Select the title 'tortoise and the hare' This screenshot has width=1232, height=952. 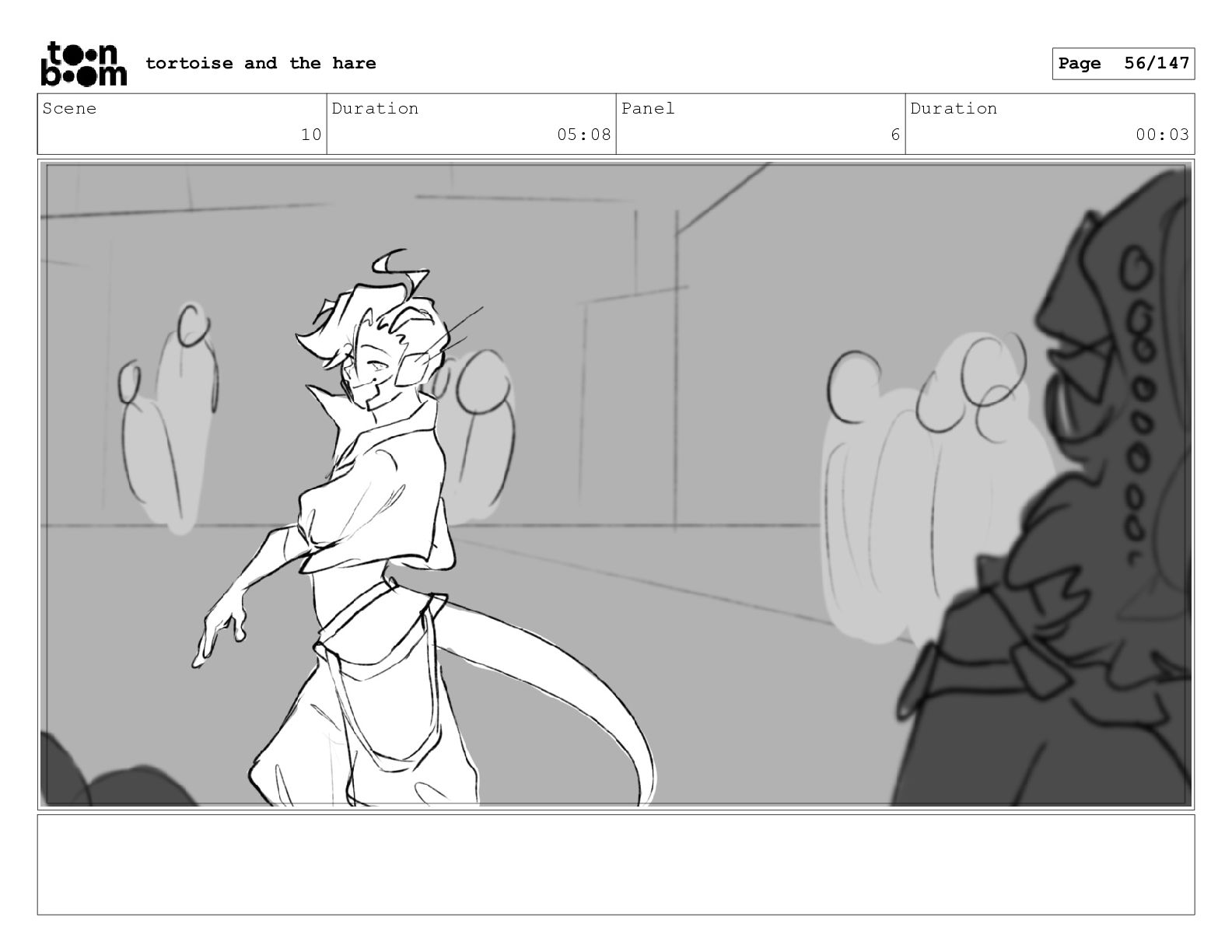[261, 63]
